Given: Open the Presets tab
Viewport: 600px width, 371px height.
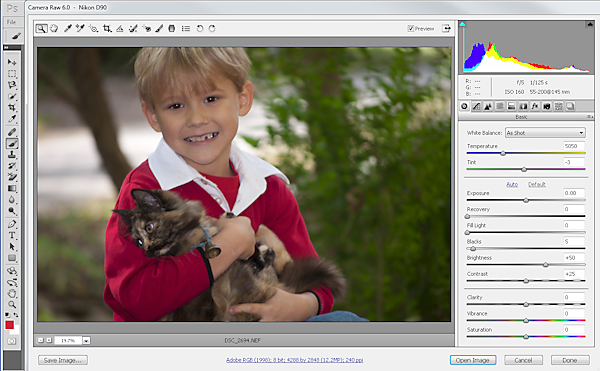Looking at the screenshot, I should [559, 106].
